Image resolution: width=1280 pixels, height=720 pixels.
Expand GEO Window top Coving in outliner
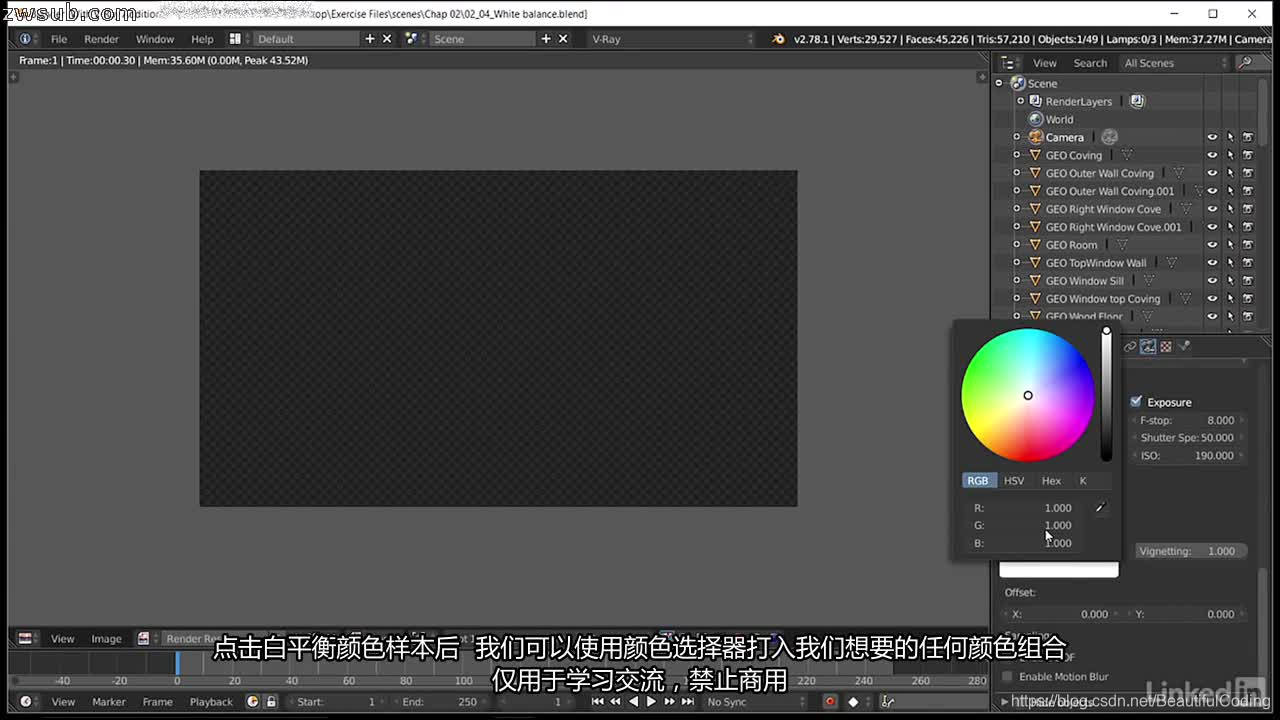pyautogui.click(x=1017, y=299)
